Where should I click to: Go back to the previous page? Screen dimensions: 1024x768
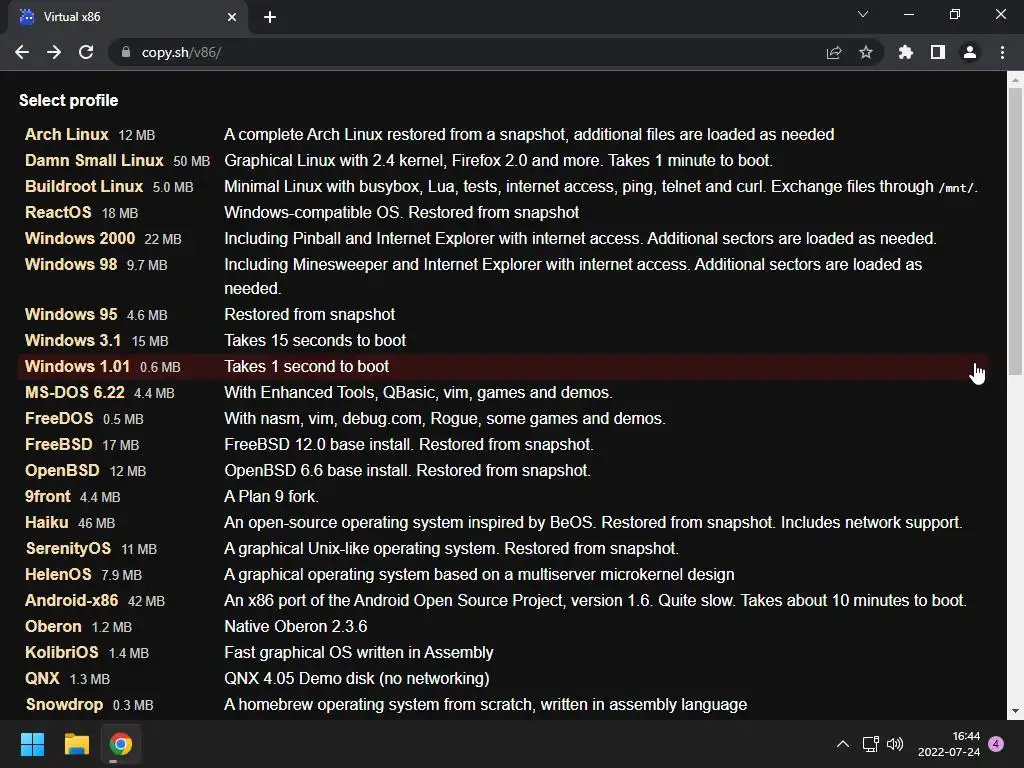point(22,52)
